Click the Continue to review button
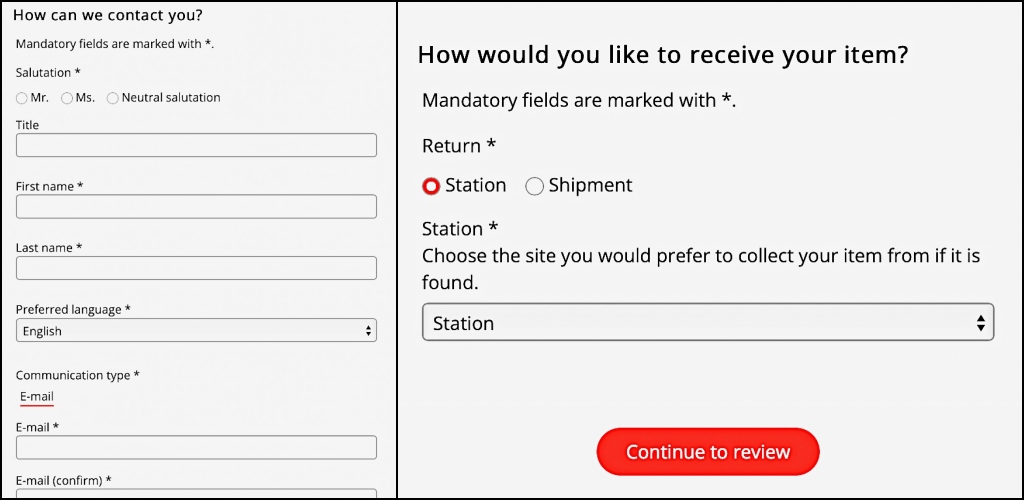 (x=708, y=452)
